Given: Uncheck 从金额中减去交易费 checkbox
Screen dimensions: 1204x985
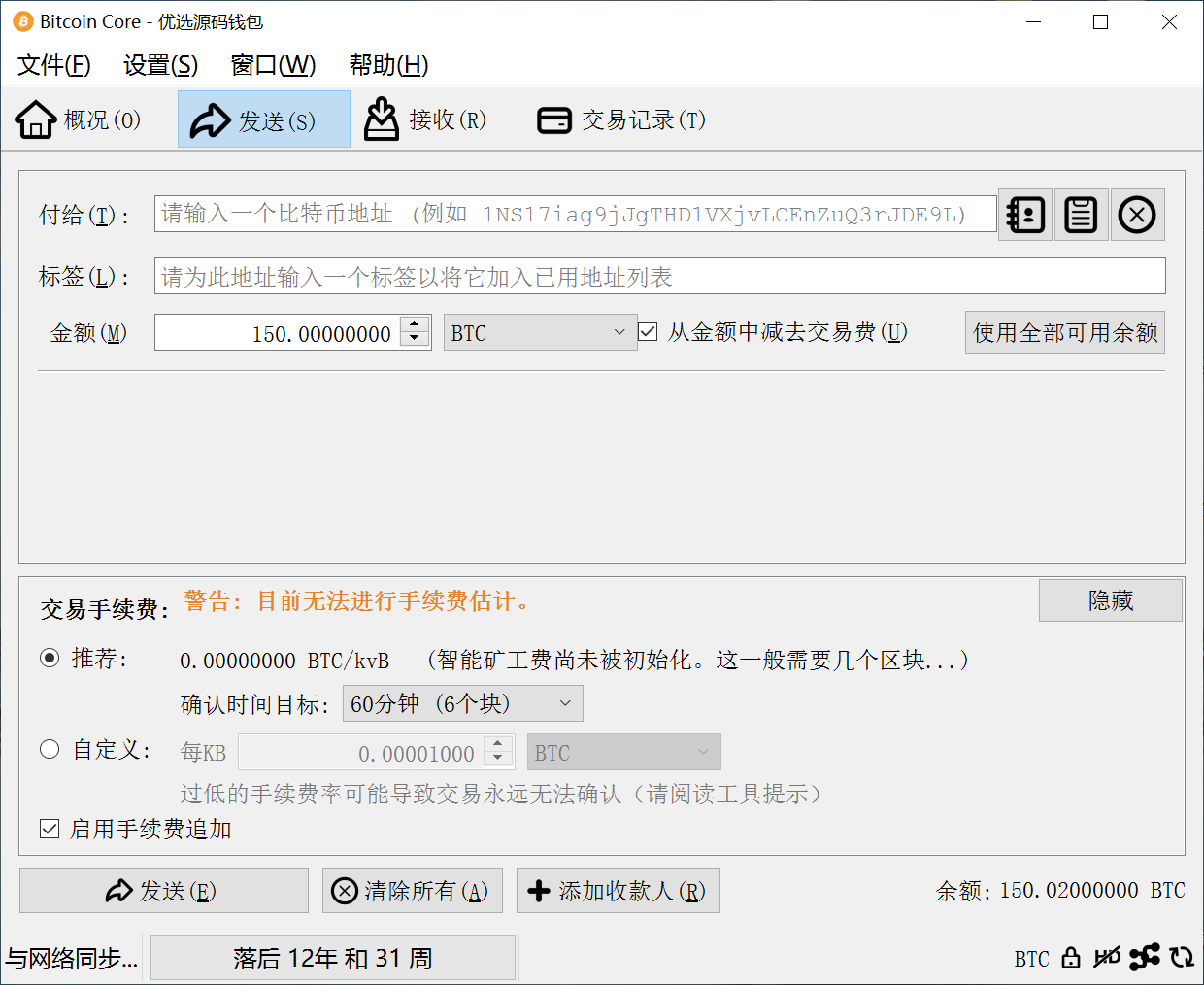Looking at the screenshot, I should click(647, 331).
